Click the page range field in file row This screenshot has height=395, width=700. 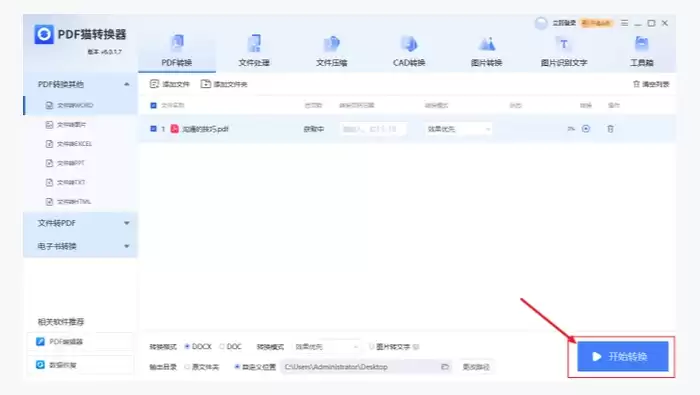click(x=373, y=129)
